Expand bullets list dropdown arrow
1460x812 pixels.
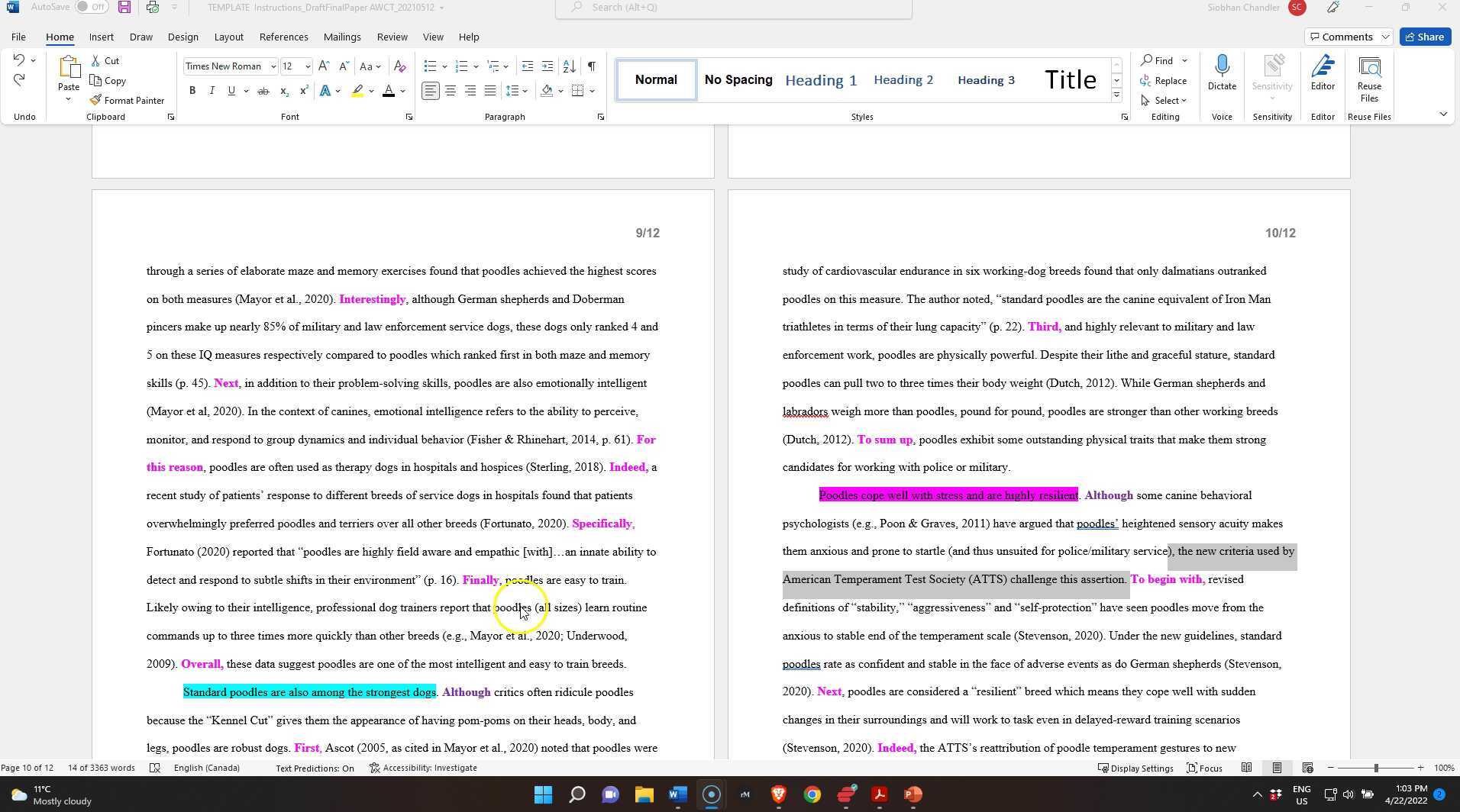[444, 66]
